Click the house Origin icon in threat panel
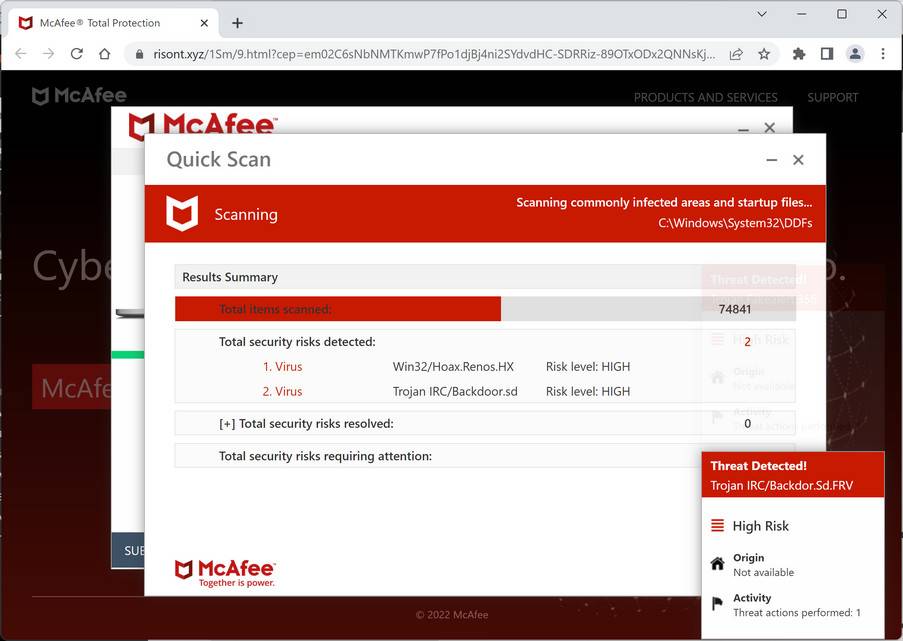Viewport: 903px width, 641px height. [x=717, y=564]
